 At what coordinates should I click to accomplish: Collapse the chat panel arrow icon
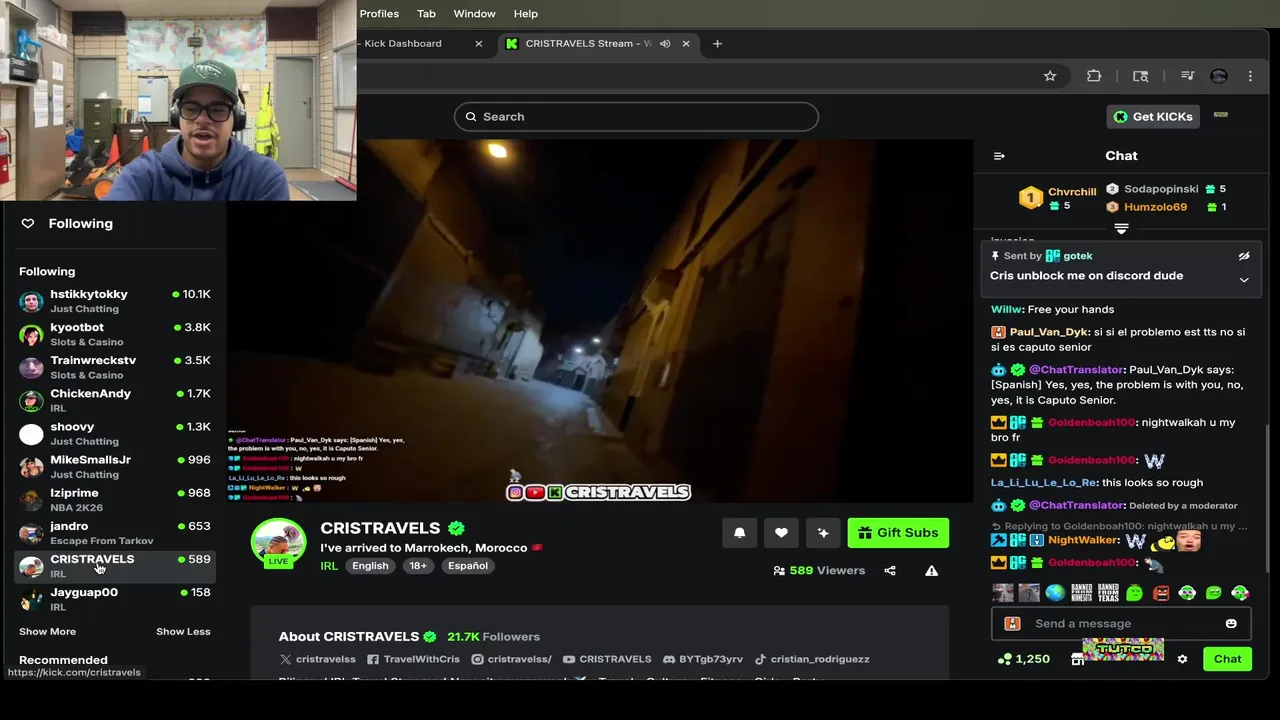[x=999, y=156]
